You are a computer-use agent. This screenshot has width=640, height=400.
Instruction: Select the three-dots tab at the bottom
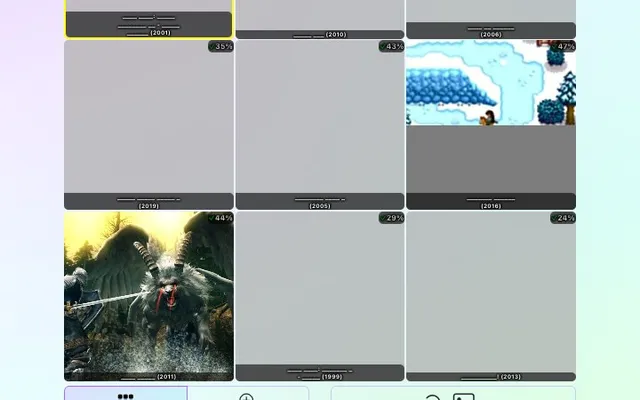tap(126, 393)
